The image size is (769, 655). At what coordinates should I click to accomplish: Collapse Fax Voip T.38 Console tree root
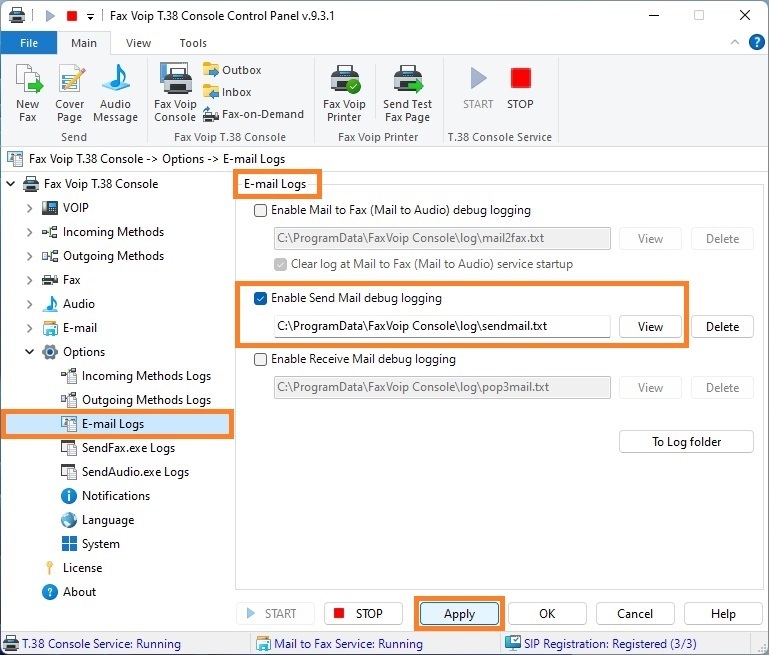[11, 184]
